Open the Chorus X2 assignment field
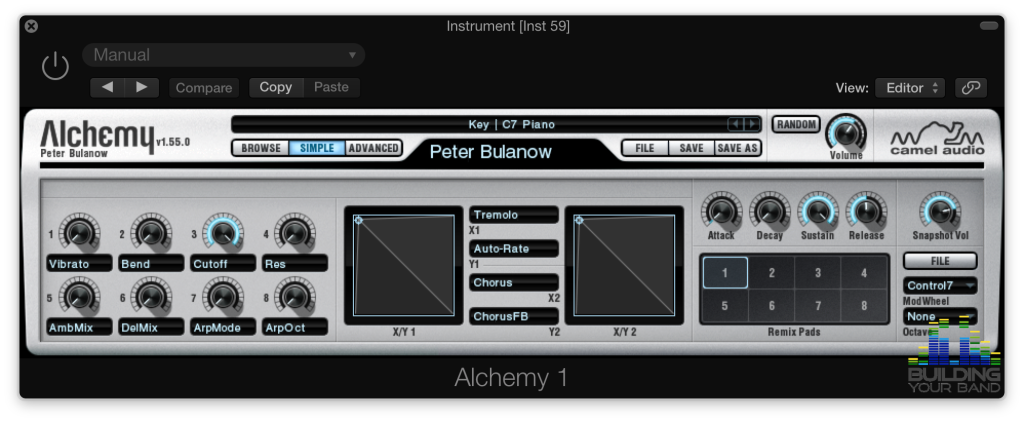 [514, 283]
